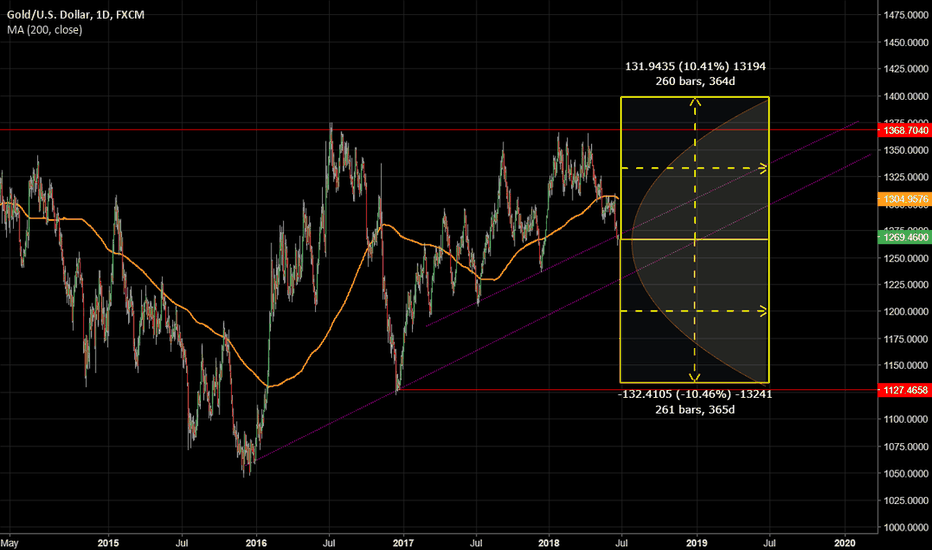Click the 1150.0000 price axis value
This screenshot has height=550, width=932.
[906, 366]
